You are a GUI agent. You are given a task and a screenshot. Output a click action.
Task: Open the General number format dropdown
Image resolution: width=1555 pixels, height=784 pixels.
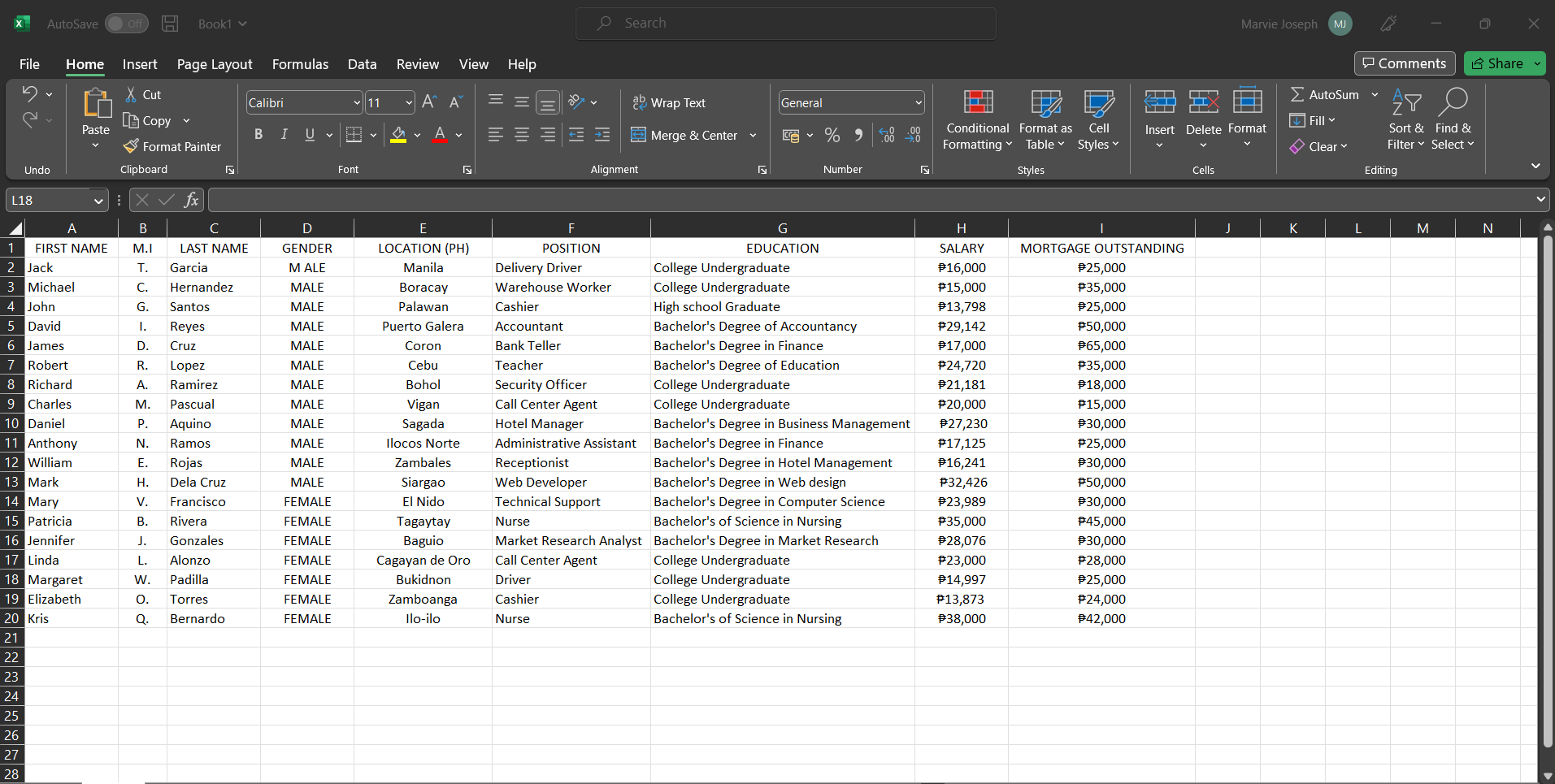[919, 102]
